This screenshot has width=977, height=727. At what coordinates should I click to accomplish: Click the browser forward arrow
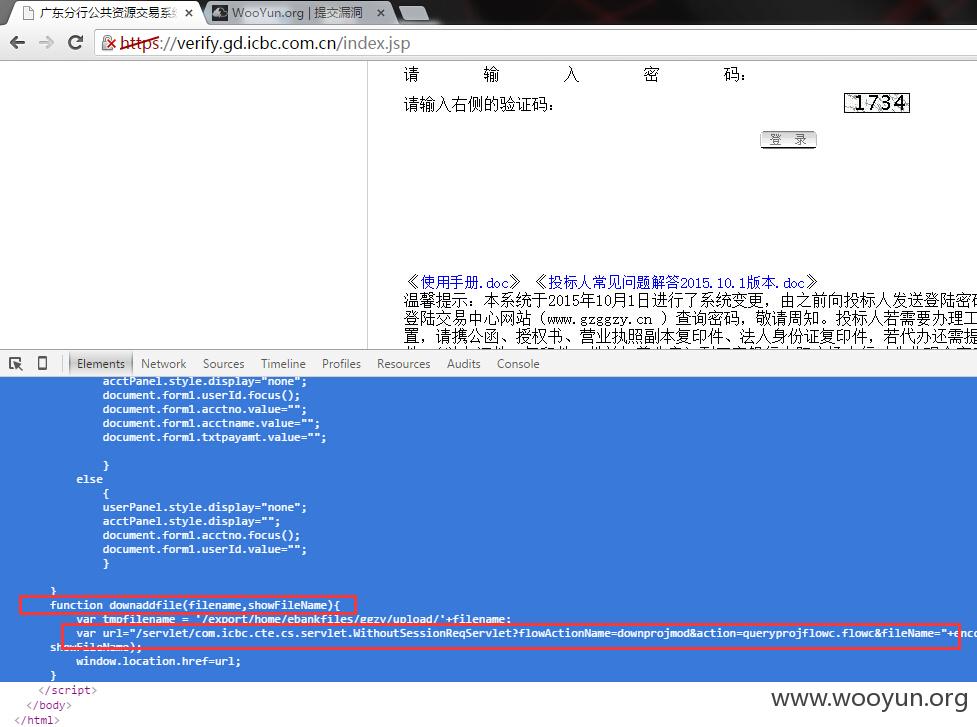coord(46,42)
